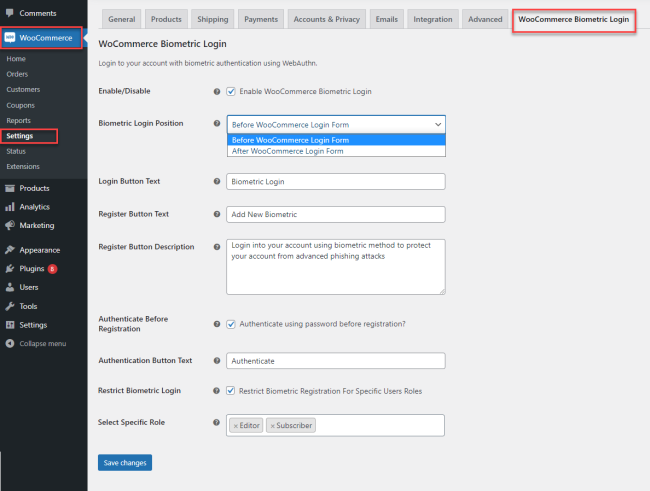Remove the Editor role tag
Screen dimensions: 650x491
(235, 426)
